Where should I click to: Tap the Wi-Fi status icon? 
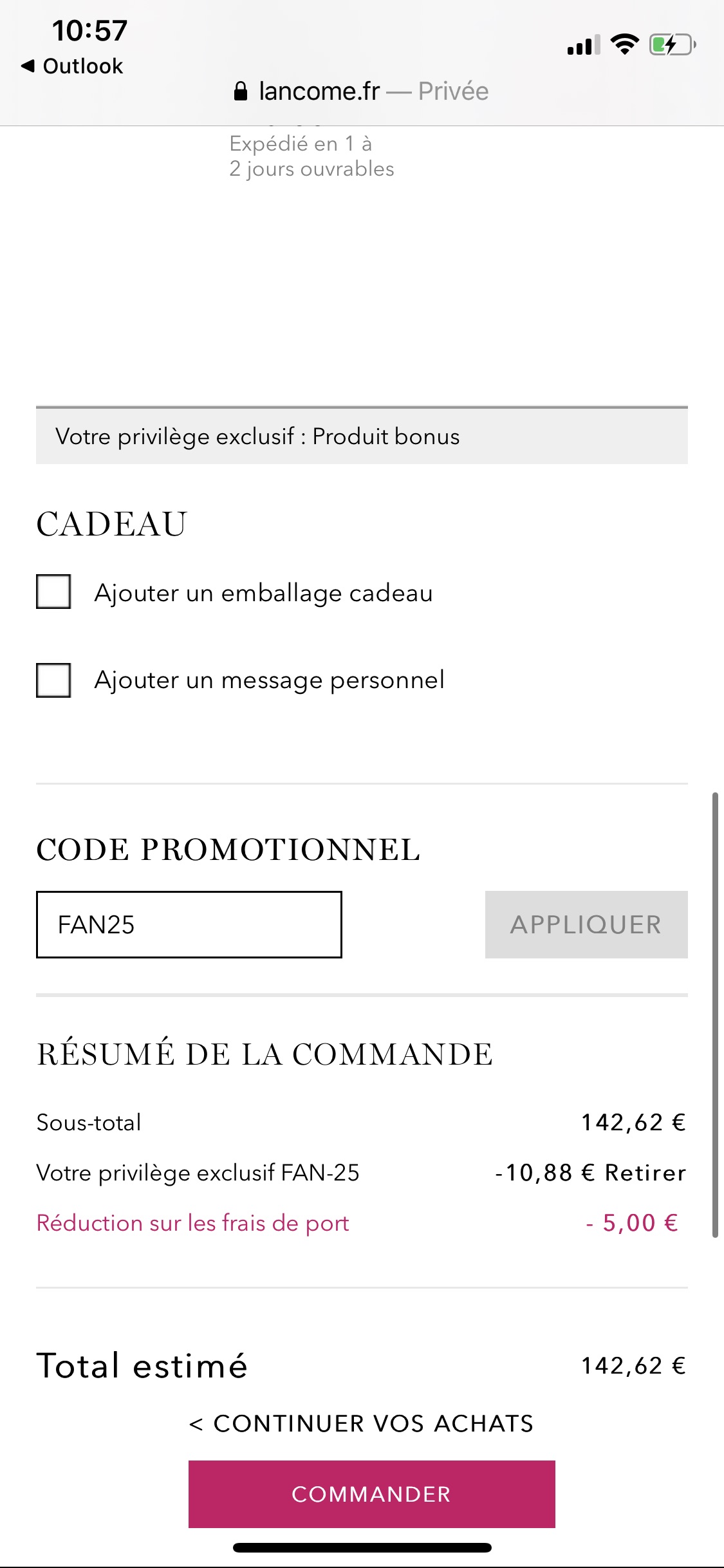tap(624, 44)
